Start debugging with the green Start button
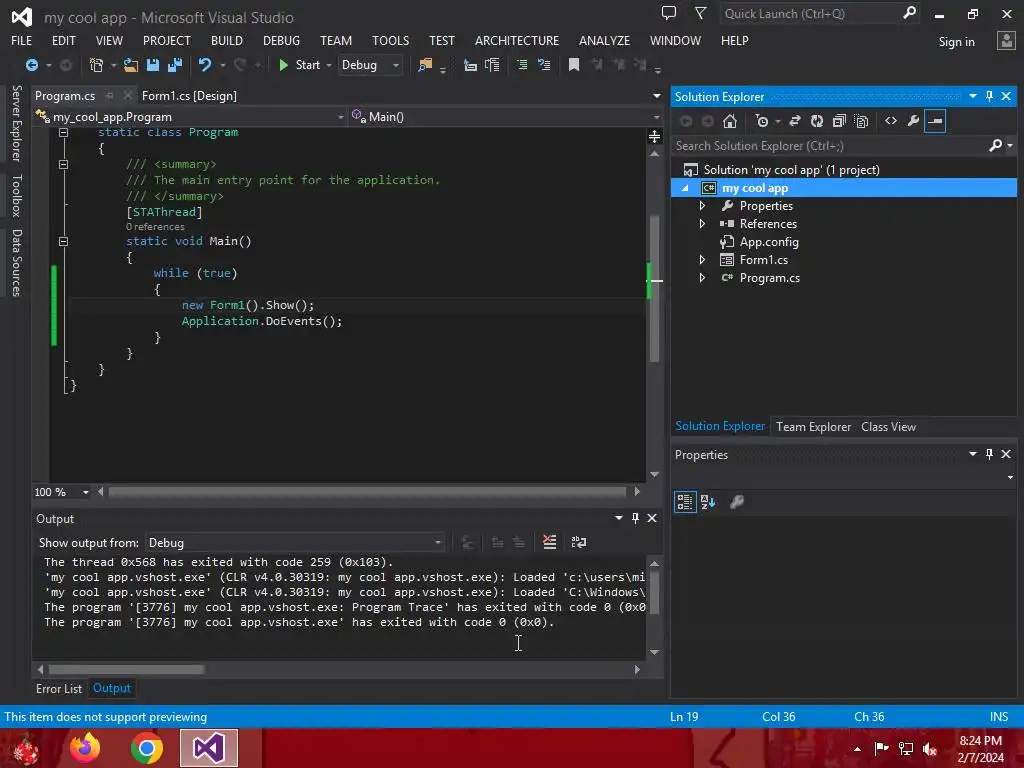Image resolution: width=1024 pixels, height=768 pixels. point(300,65)
